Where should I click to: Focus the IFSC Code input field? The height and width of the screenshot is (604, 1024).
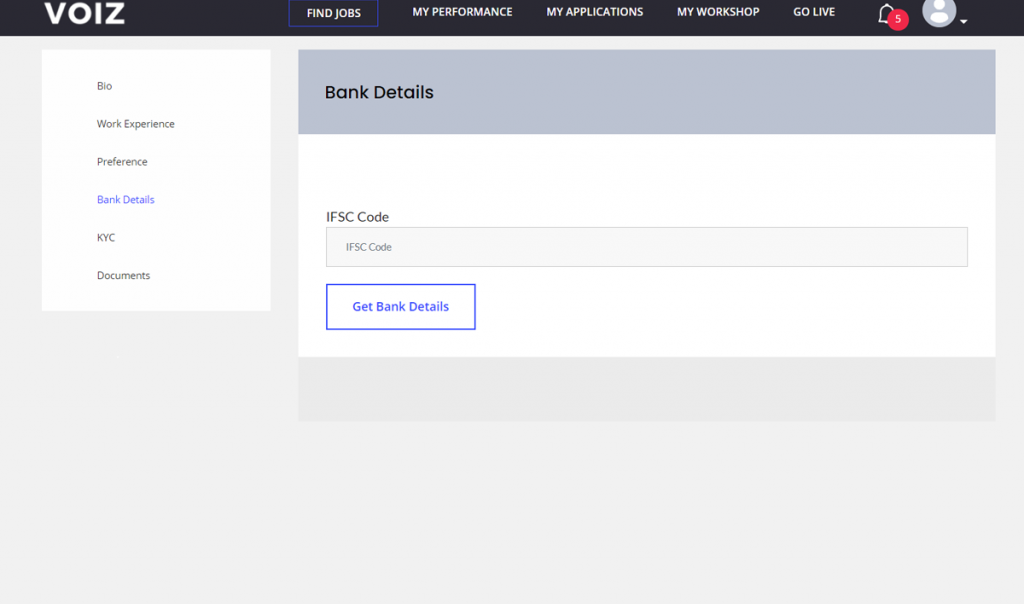click(x=647, y=247)
